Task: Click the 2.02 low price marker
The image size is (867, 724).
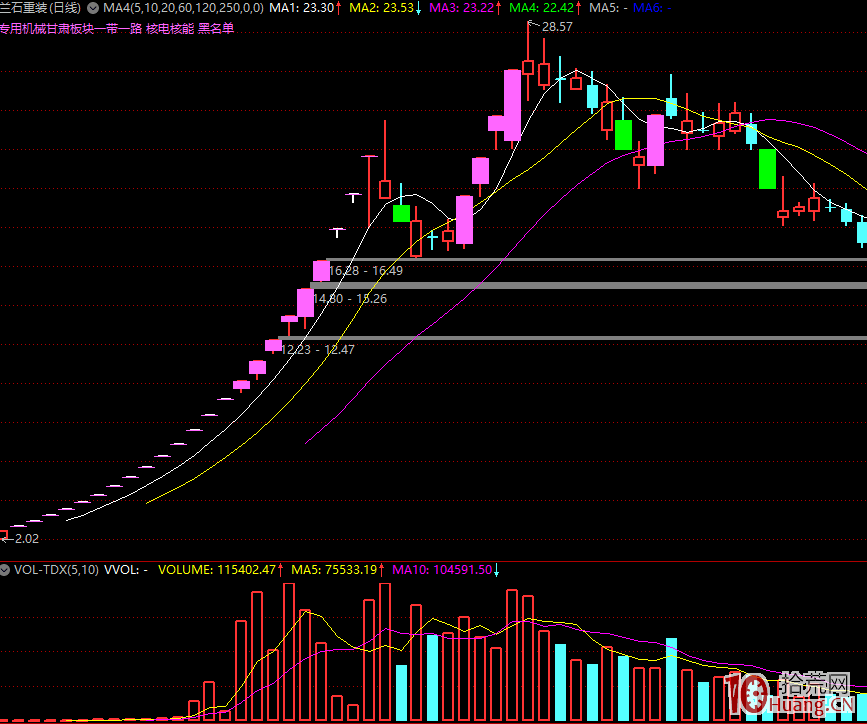Action: click(x=27, y=539)
